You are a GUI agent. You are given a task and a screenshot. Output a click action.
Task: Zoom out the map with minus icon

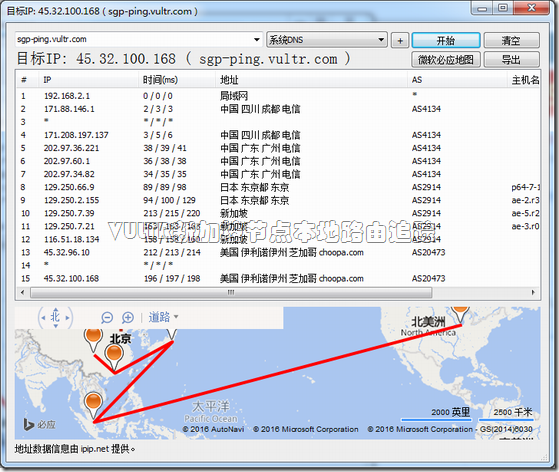(107, 317)
